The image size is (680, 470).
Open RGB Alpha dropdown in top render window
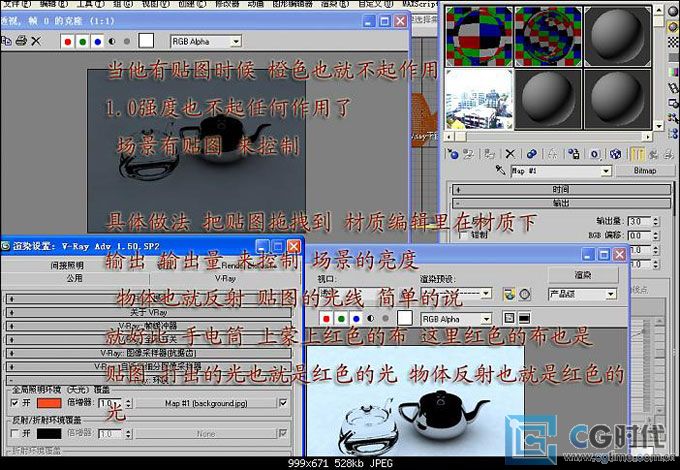point(207,41)
